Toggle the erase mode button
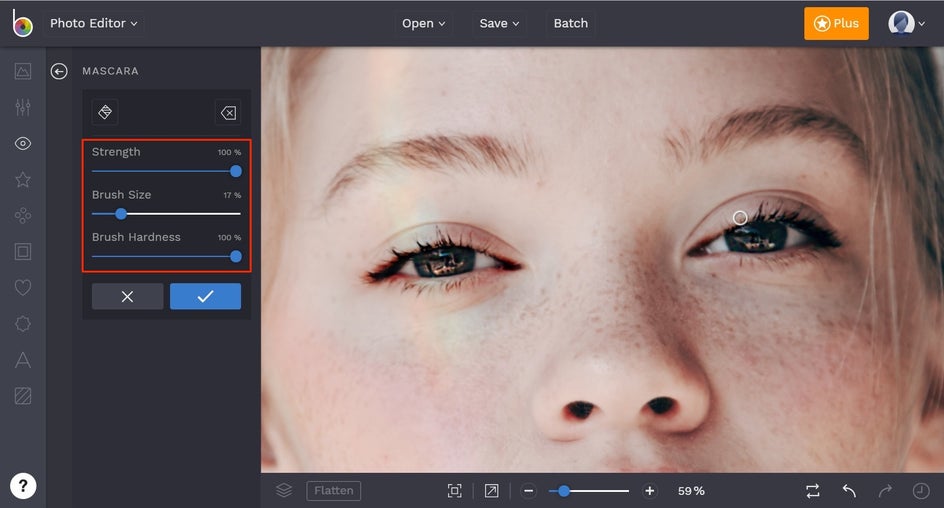The width and height of the screenshot is (944, 508). (x=228, y=113)
